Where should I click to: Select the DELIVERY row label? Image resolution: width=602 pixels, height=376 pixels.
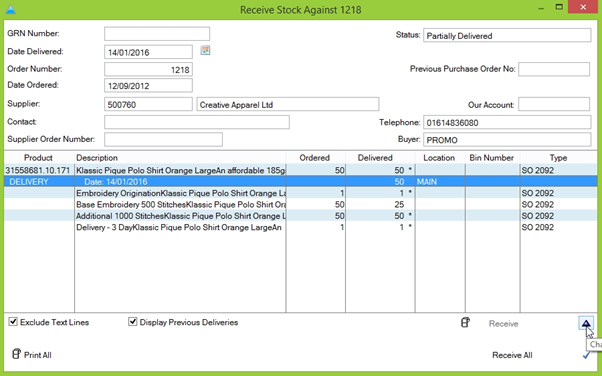(29, 182)
